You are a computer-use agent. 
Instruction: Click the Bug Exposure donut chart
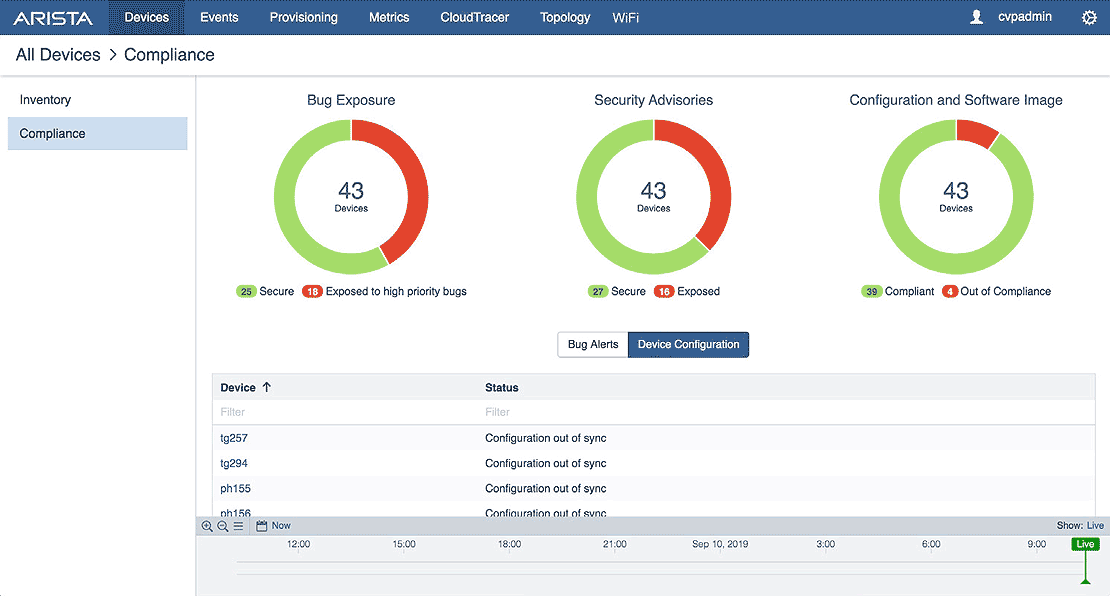(x=351, y=196)
